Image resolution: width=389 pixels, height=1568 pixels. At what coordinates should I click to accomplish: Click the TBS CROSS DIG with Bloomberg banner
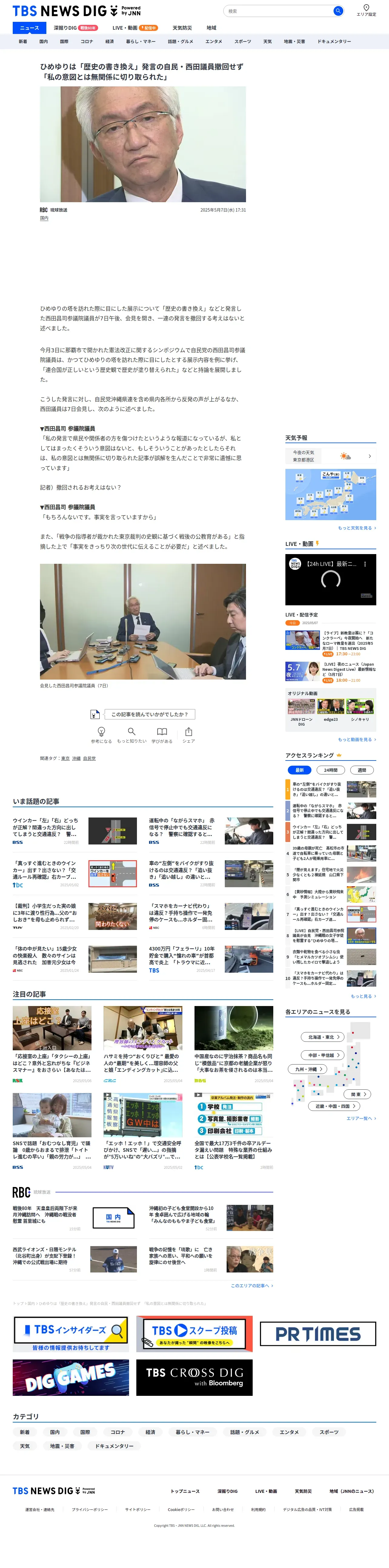(x=194, y=1377)
